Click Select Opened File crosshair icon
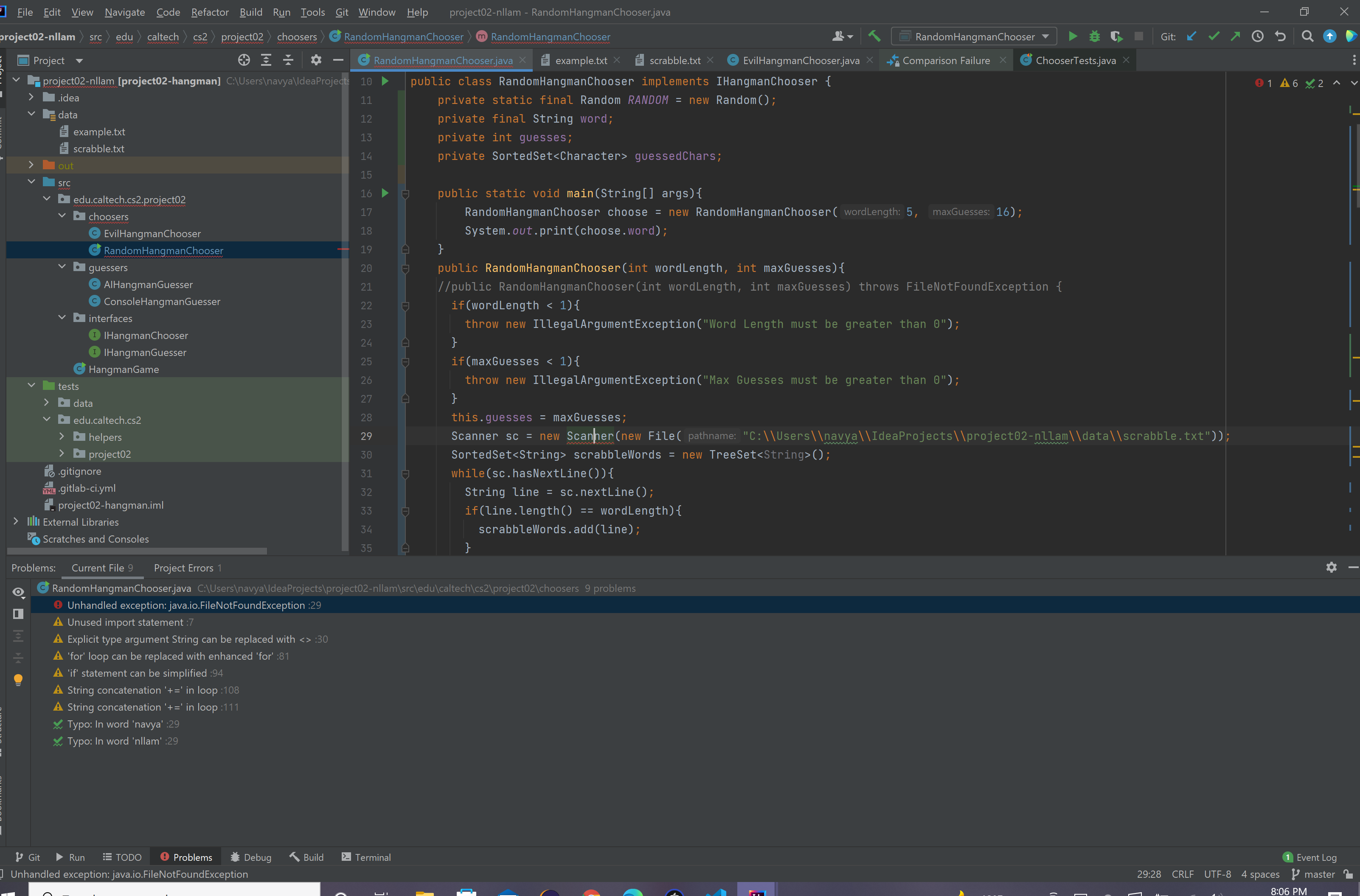 (244, 60)
